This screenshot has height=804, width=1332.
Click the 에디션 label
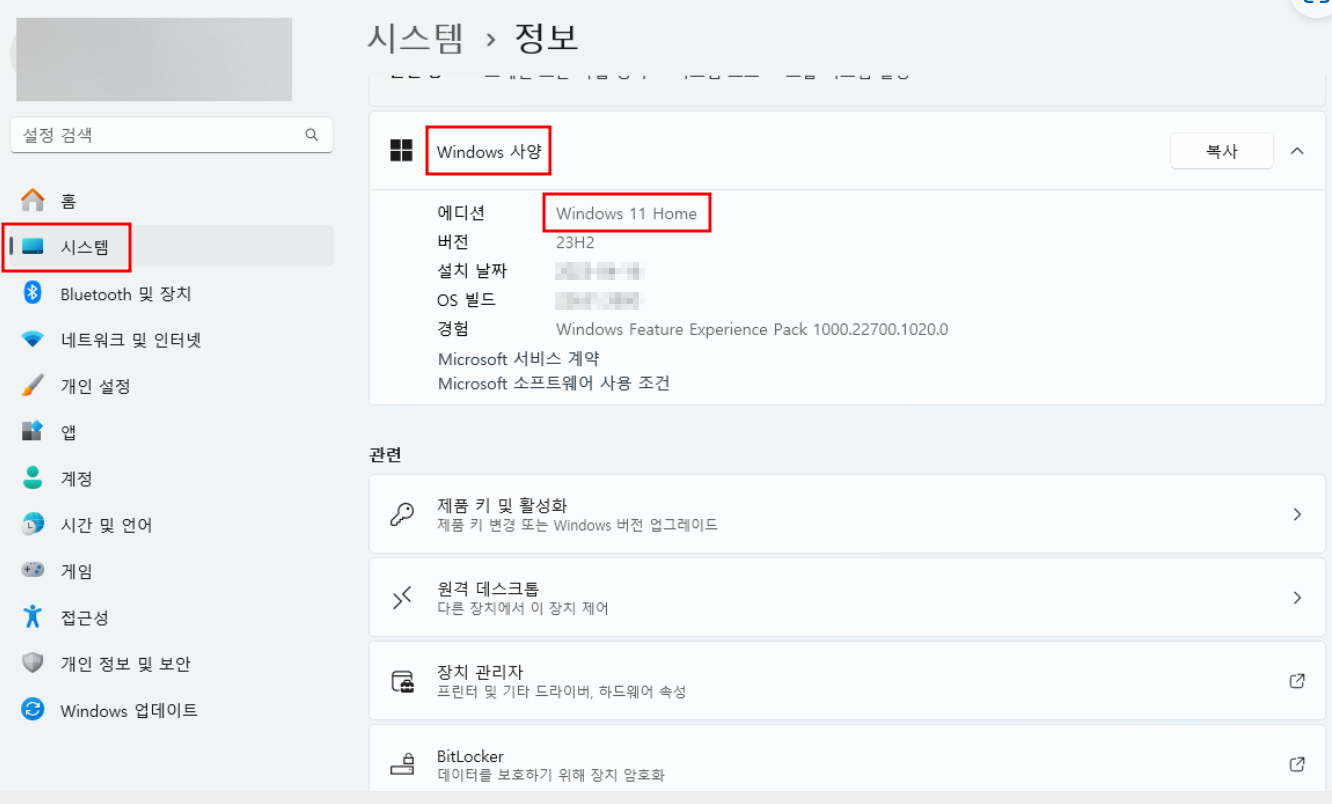point(461,213)
